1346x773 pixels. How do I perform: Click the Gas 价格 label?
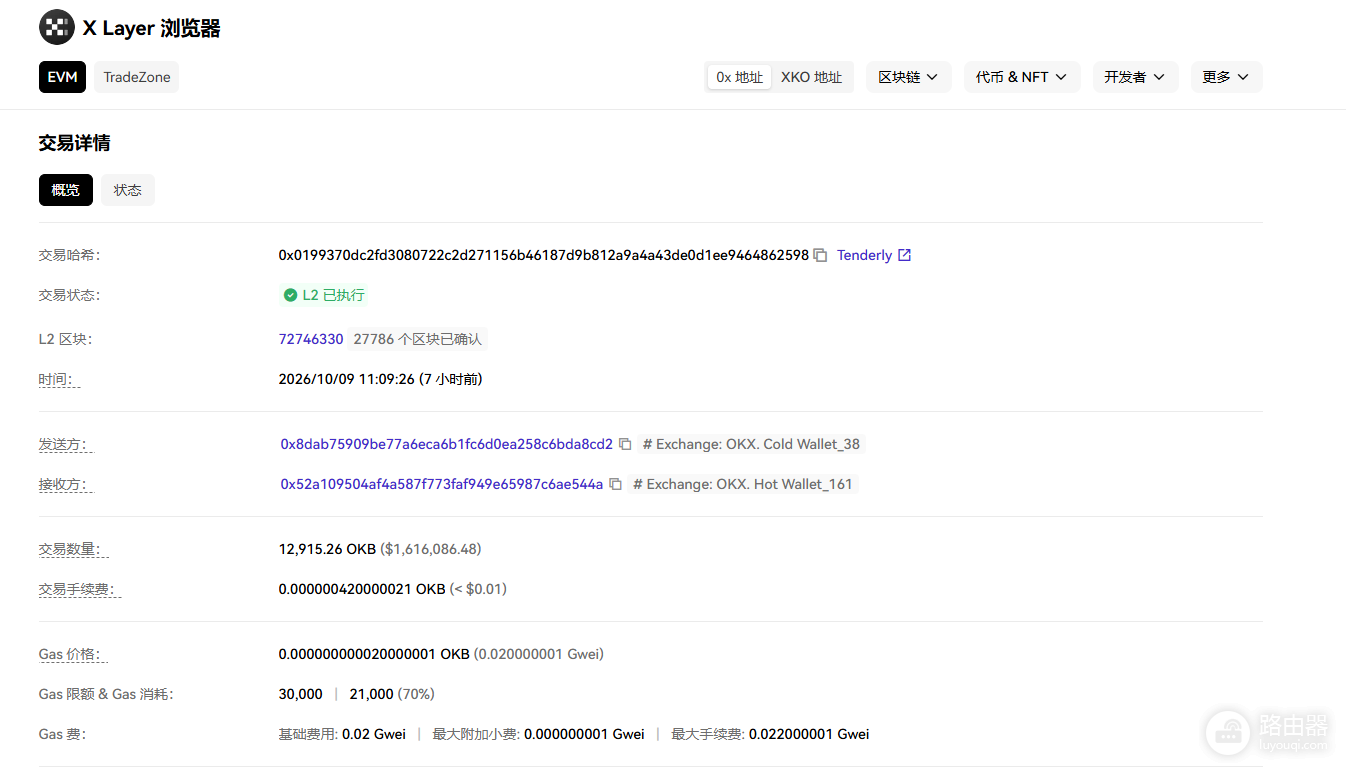(x=74, y=654)
